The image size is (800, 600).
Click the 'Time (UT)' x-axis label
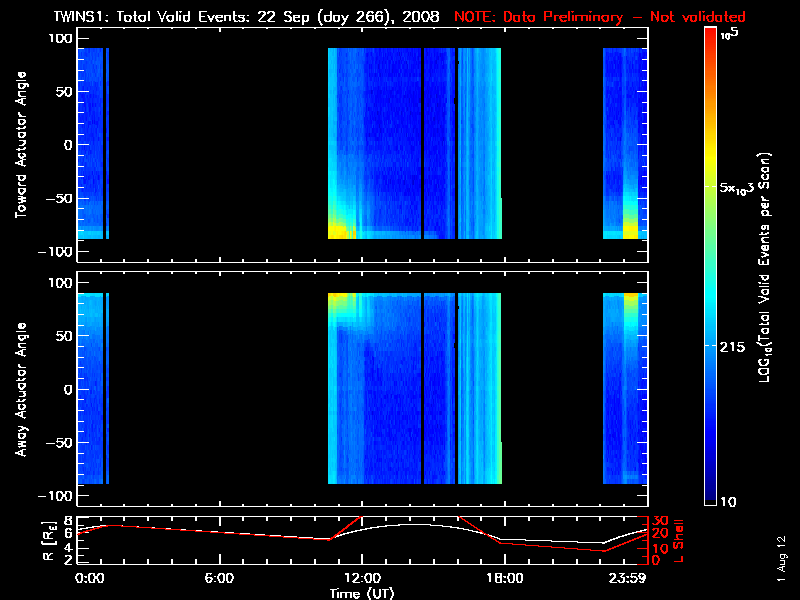[362, 593]
